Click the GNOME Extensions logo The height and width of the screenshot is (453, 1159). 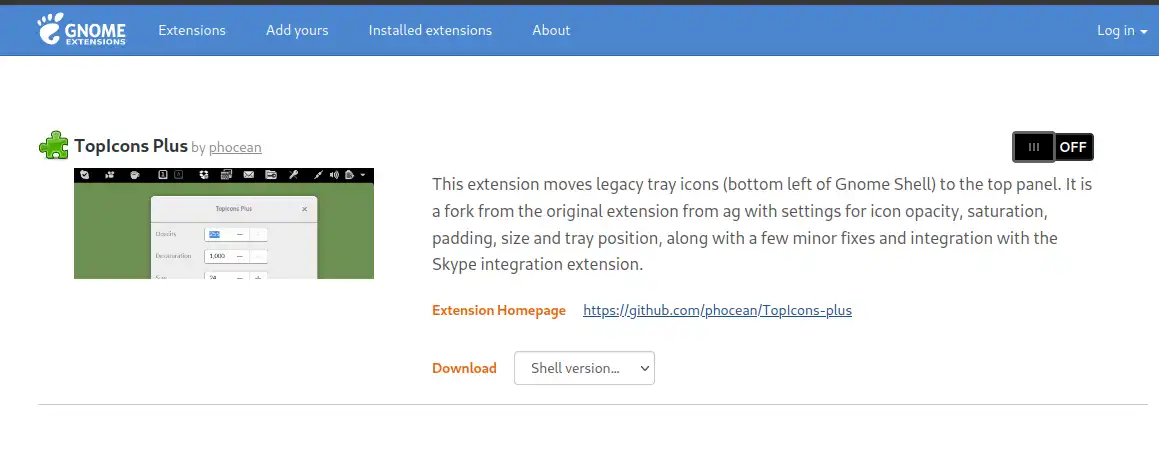pos(82,30)
